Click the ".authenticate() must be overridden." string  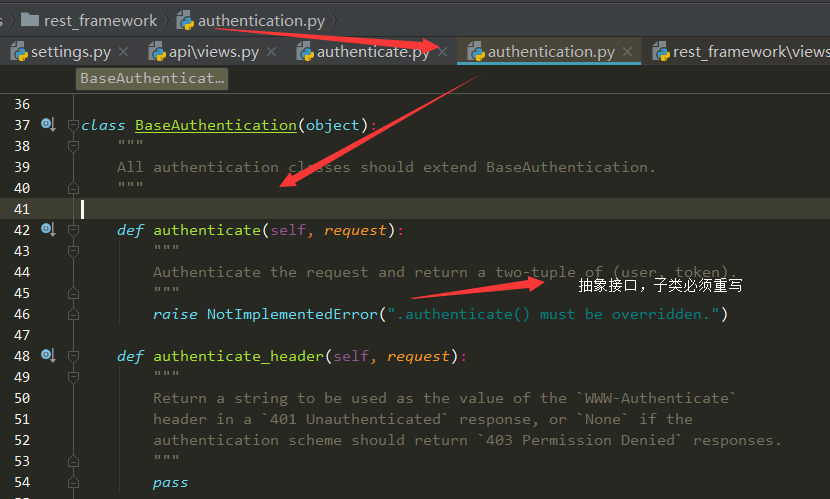[x=553, y=314]
